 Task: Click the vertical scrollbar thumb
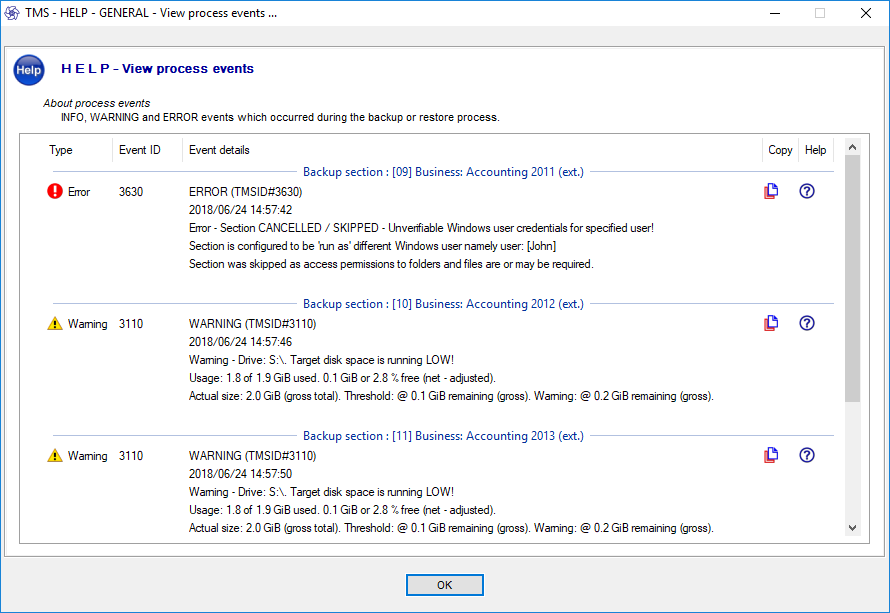click(x=852, y=278)
